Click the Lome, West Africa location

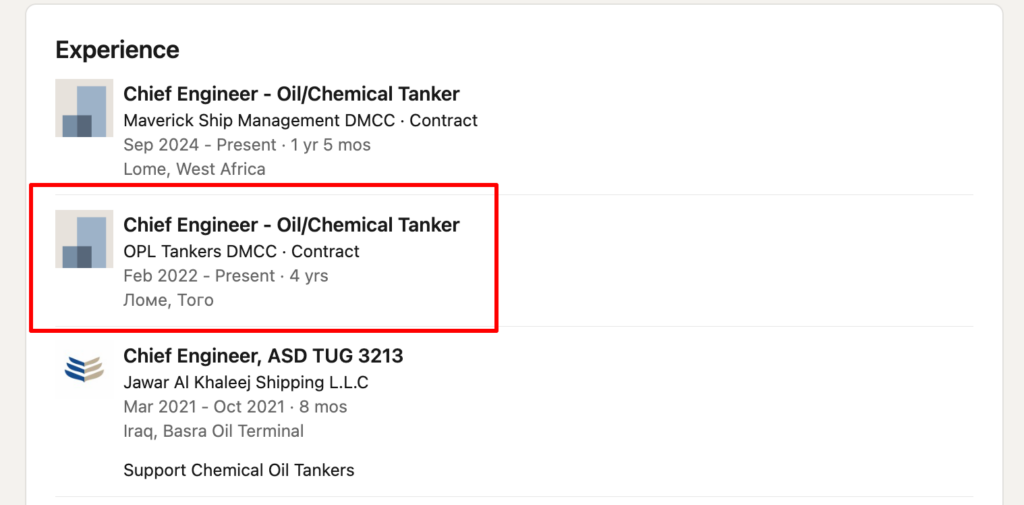coord(194,169)
